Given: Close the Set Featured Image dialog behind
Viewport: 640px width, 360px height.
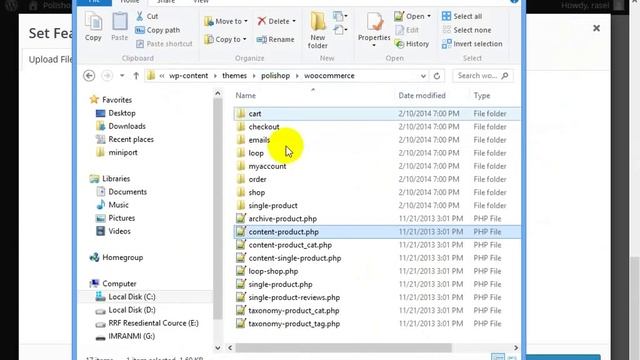Looking at the screenshot, I should coord(596,28).
